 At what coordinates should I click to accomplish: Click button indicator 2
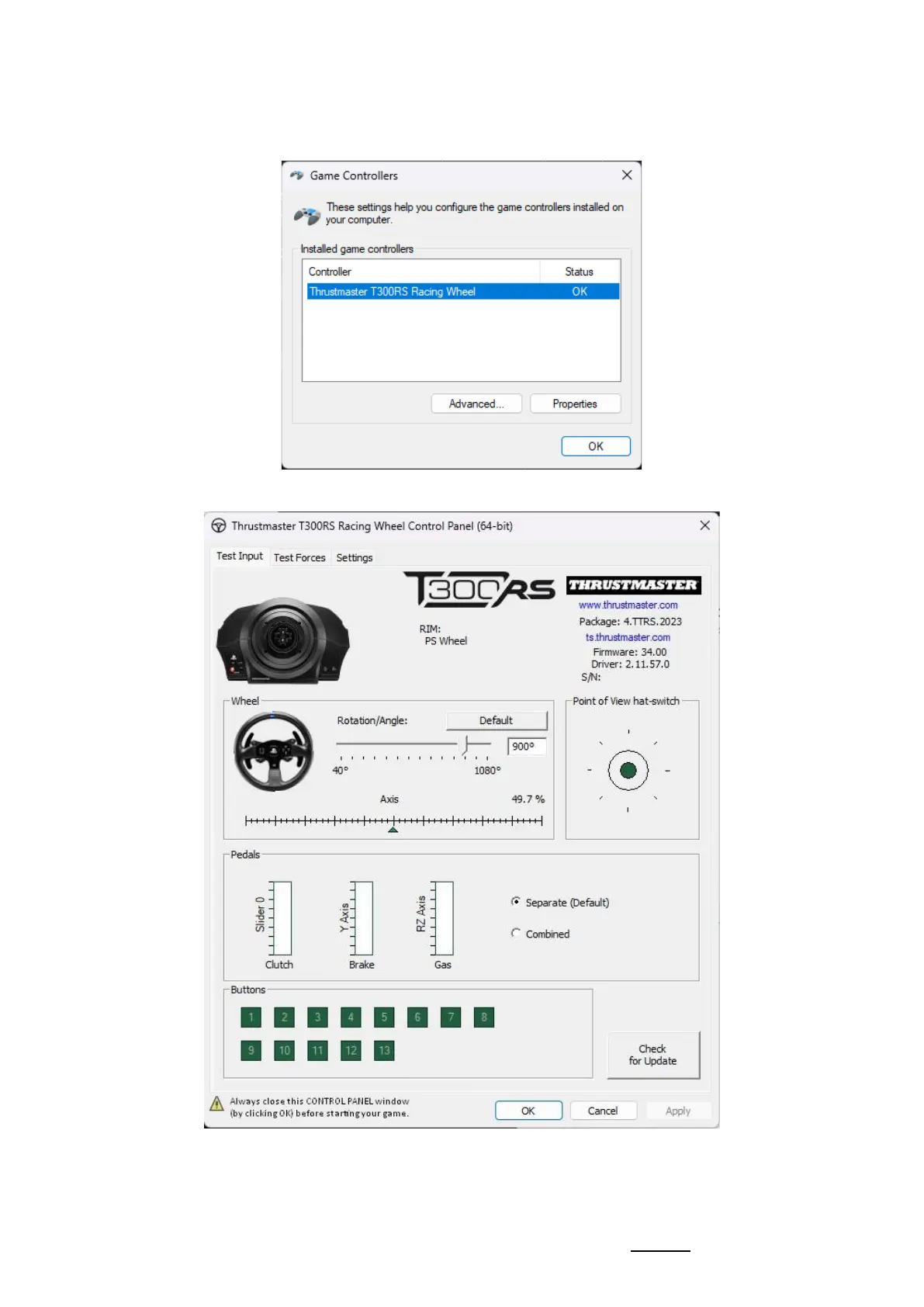pos(285,1017)
